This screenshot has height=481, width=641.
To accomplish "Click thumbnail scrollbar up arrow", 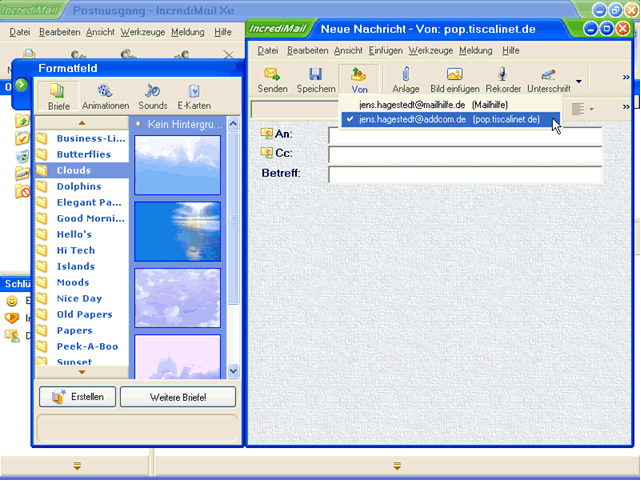I will point(233,124).
